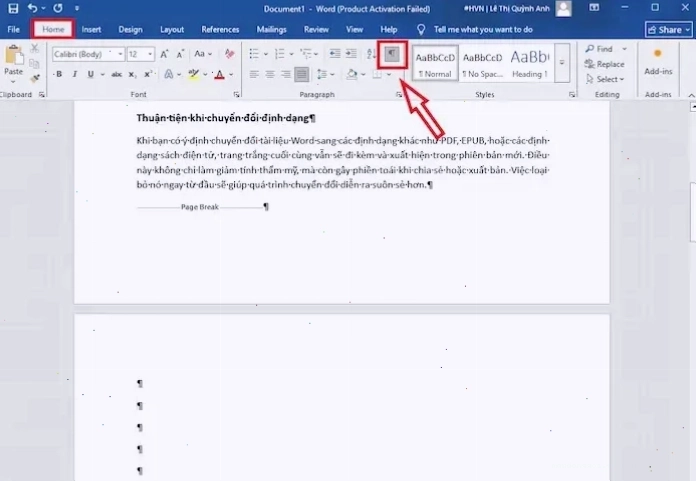This screenshot has height=482, width=696.
Task: Open Text Effects and Typography
Action: click(x=169, y=74)
